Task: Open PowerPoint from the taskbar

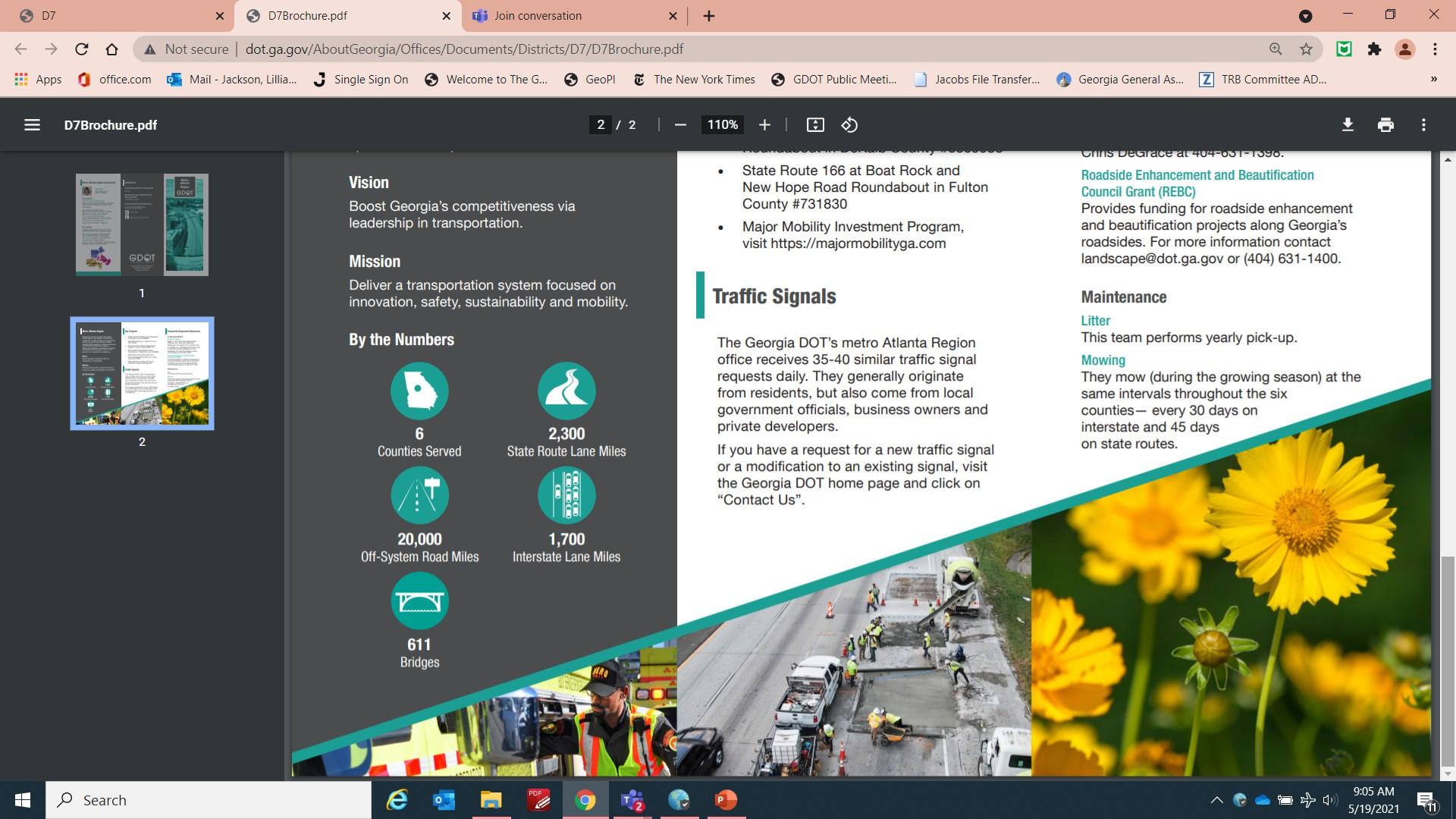Action: pos(726,800)
